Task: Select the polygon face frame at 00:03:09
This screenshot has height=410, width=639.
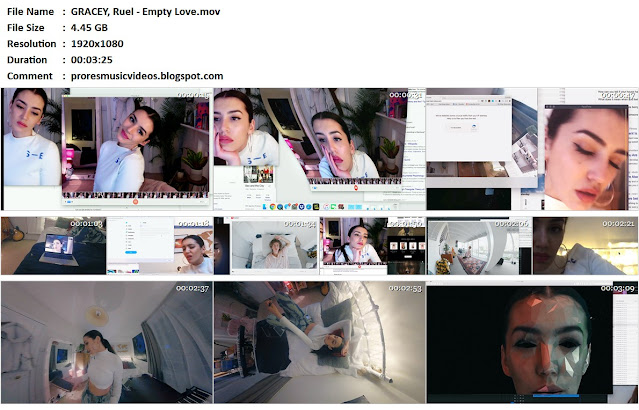Action: [x=532, y=342]
